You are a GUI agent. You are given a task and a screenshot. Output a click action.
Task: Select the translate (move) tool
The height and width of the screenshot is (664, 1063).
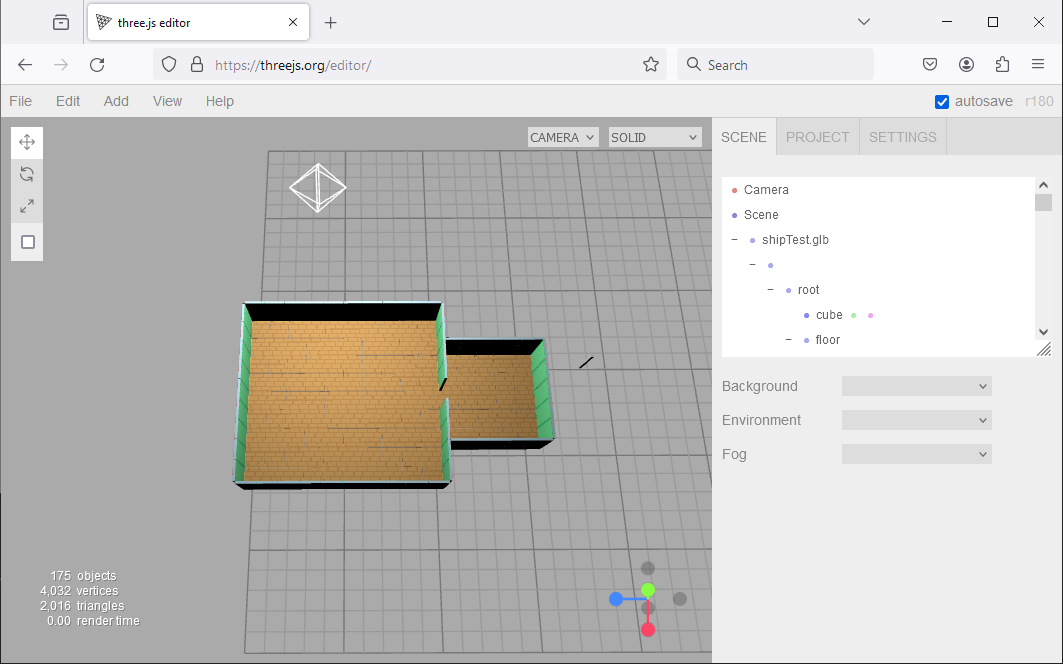click(27, 142)
